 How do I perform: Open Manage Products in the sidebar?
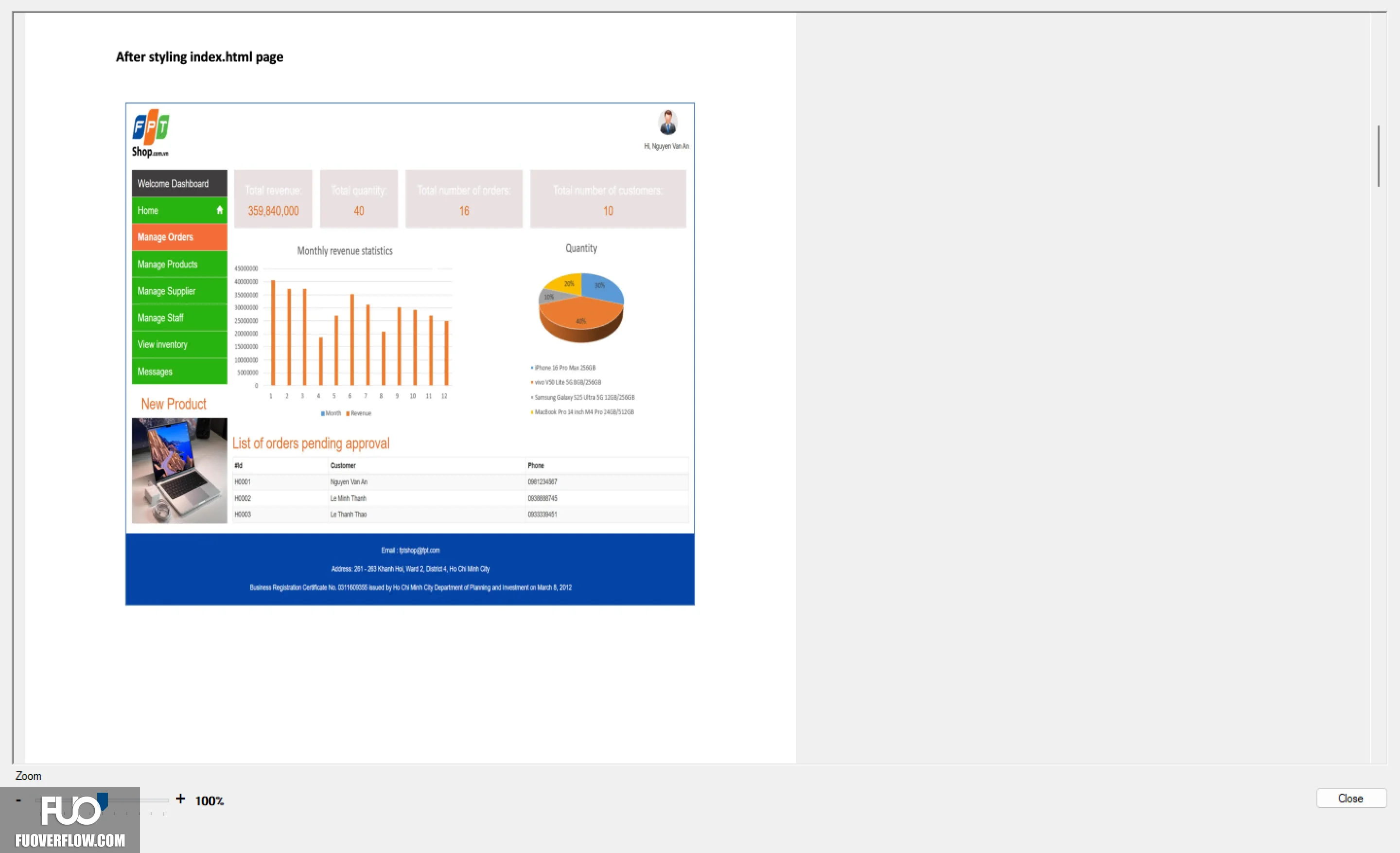point(179,264)
